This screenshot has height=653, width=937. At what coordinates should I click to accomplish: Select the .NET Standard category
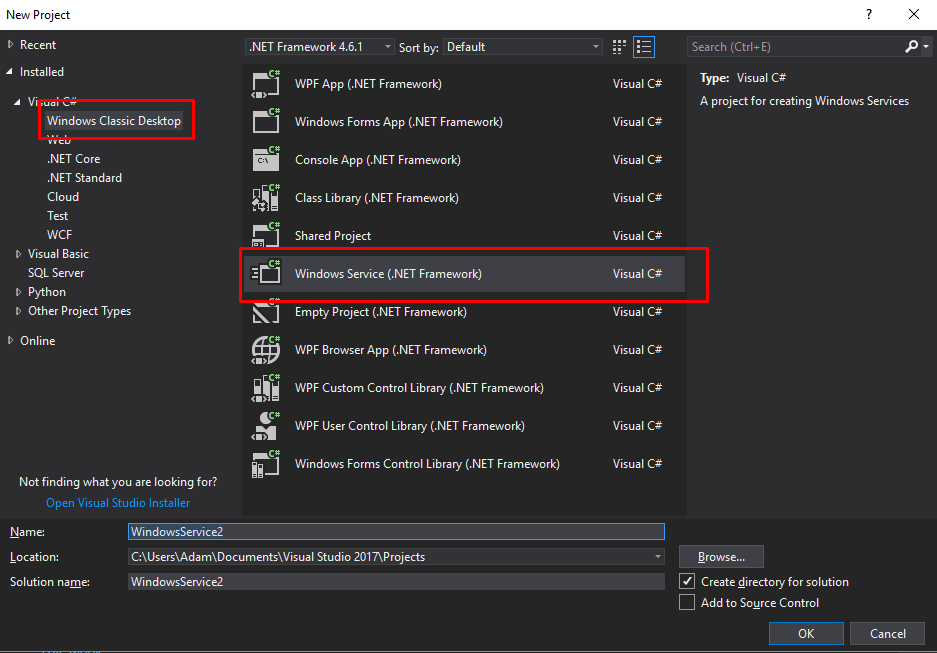[x=84, y=178]
